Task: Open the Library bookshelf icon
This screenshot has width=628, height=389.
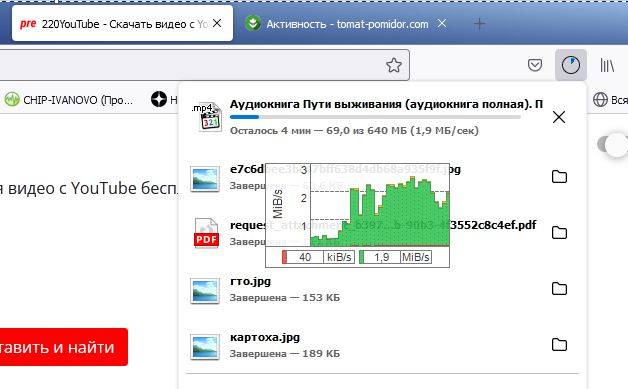Action: [607, 65]
